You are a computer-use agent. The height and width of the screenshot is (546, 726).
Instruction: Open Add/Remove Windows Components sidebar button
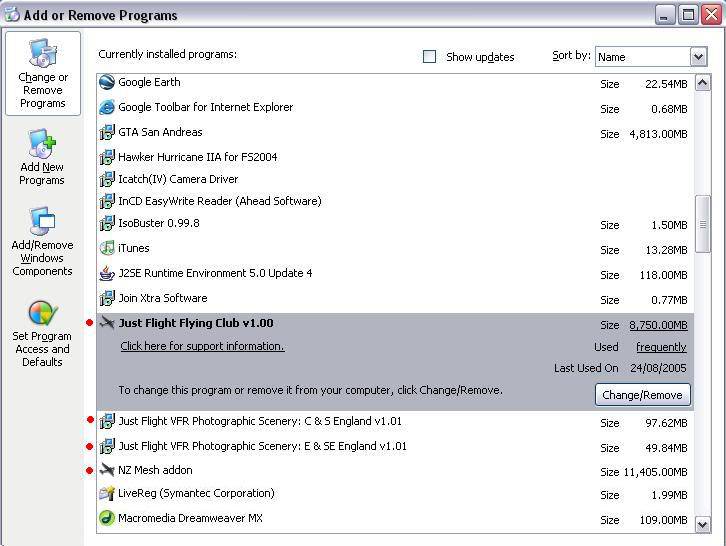coord(42,242)
